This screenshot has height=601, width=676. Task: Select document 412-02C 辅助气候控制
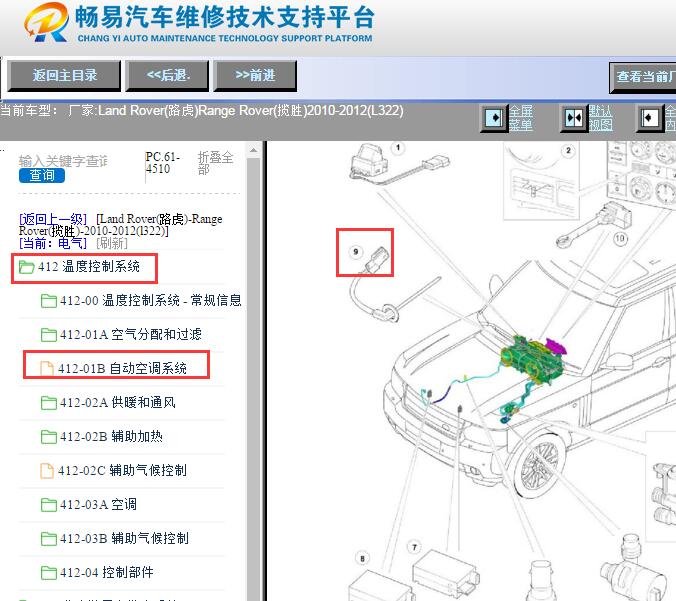[x=122, y=470]
